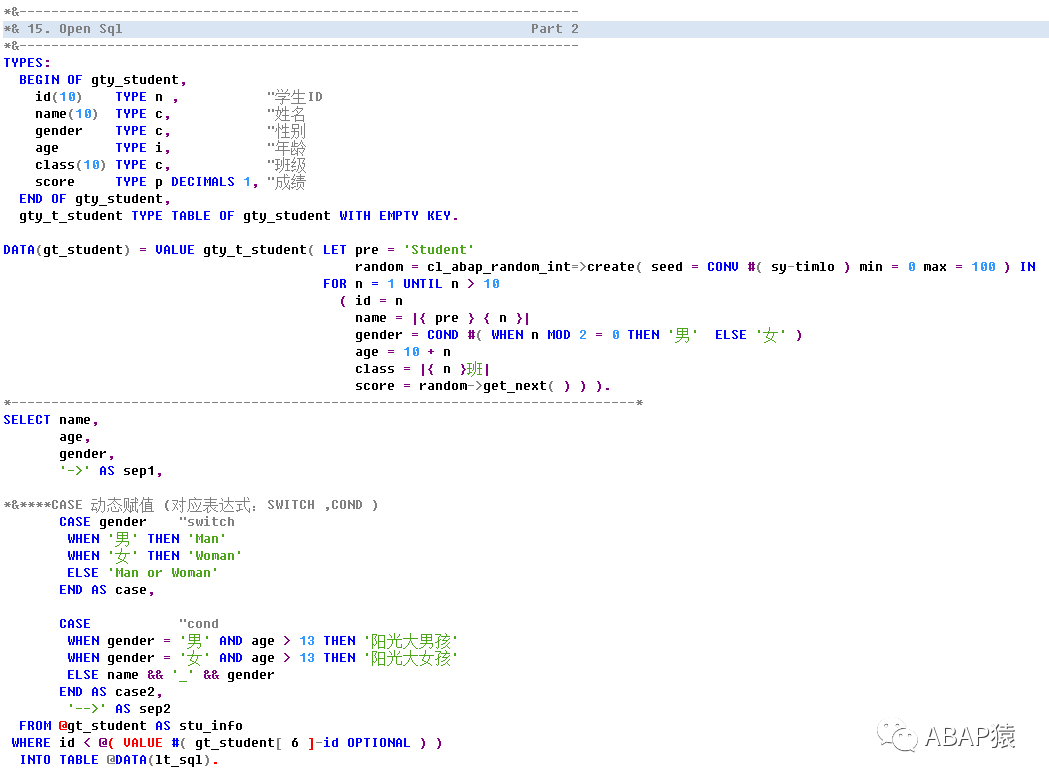This screenshot has height=782, width=1049.
Task: Click 'ELSE name && '_' && gender' line
Action: [x=171, y=675]
